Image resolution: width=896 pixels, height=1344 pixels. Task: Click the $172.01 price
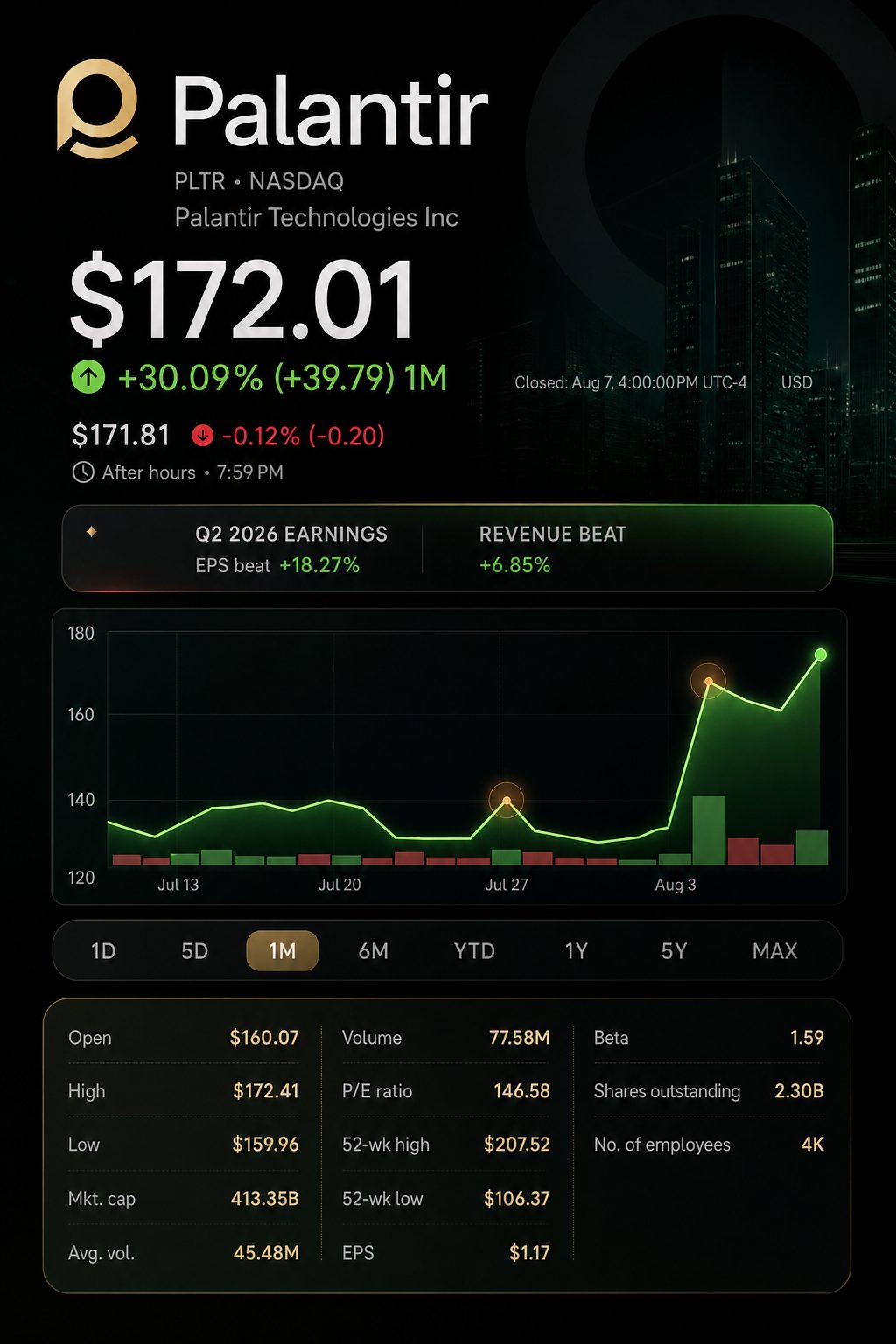point(242,300)
